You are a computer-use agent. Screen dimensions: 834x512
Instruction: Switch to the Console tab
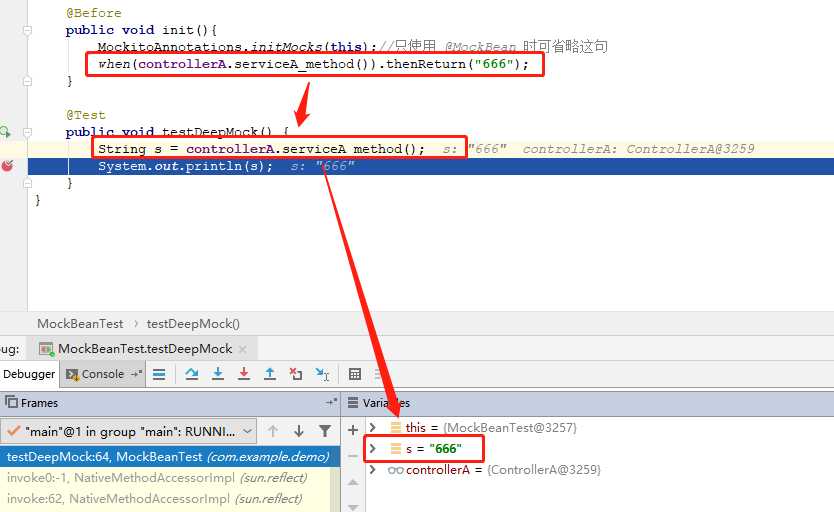(x=102, y=374)
